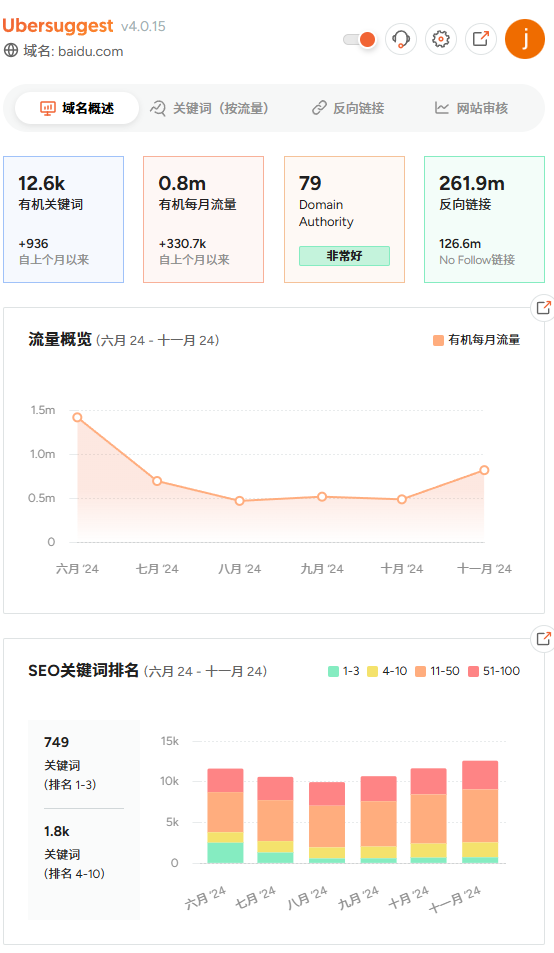554x953 pixels.
Task: Click the monitor icon in 域名概述 tab
Action: 48,108
